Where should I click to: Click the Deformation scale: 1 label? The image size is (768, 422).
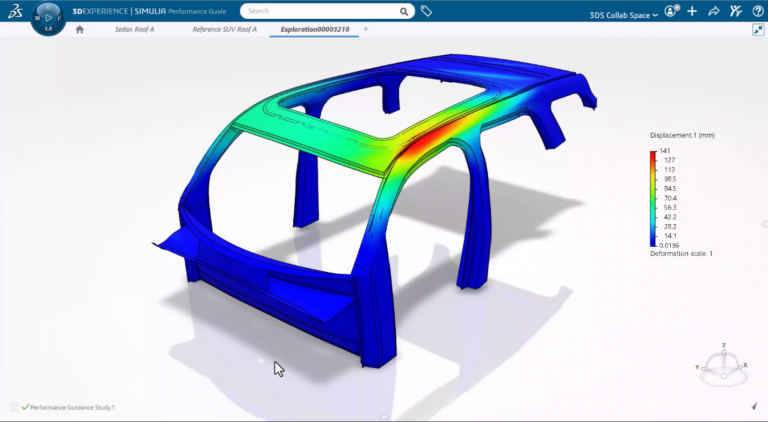click(x=681, y=254)
